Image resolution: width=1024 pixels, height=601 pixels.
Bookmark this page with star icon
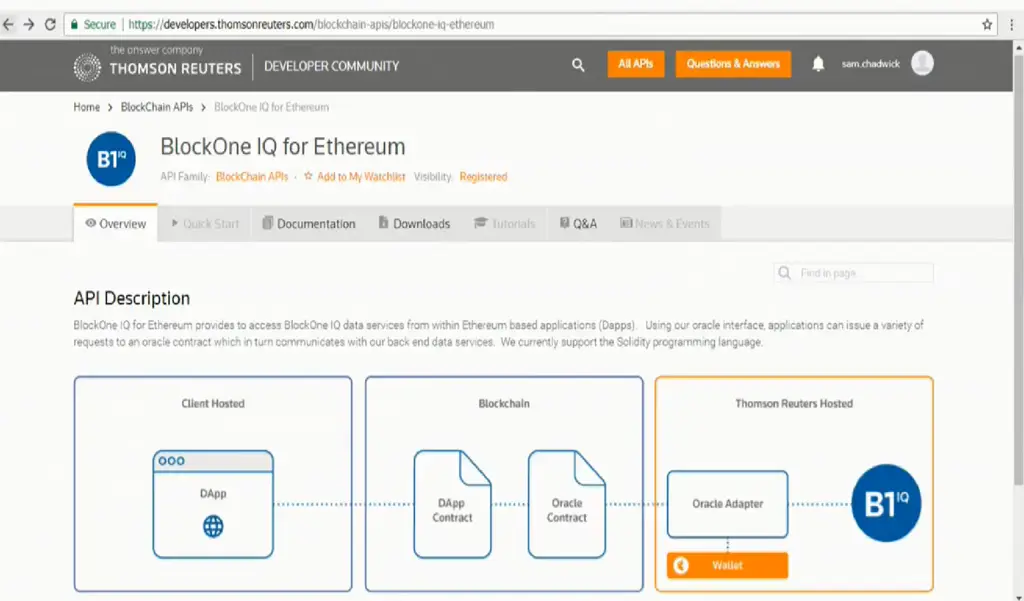[x=987, y=24]
